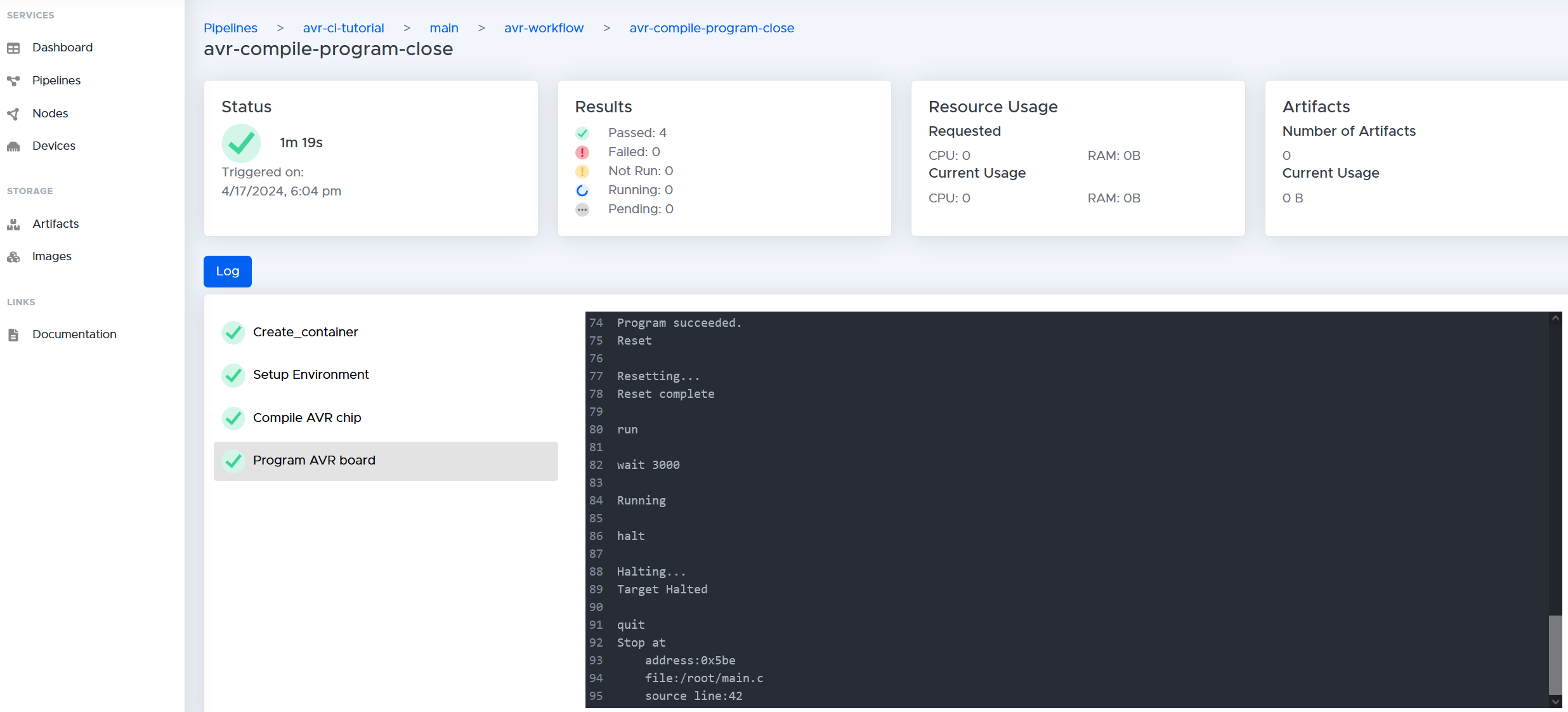Expand the avr-ci-tutorial breadcrumb link
The height and width of the screenshot is (712, 1568).
coord(343,27)
